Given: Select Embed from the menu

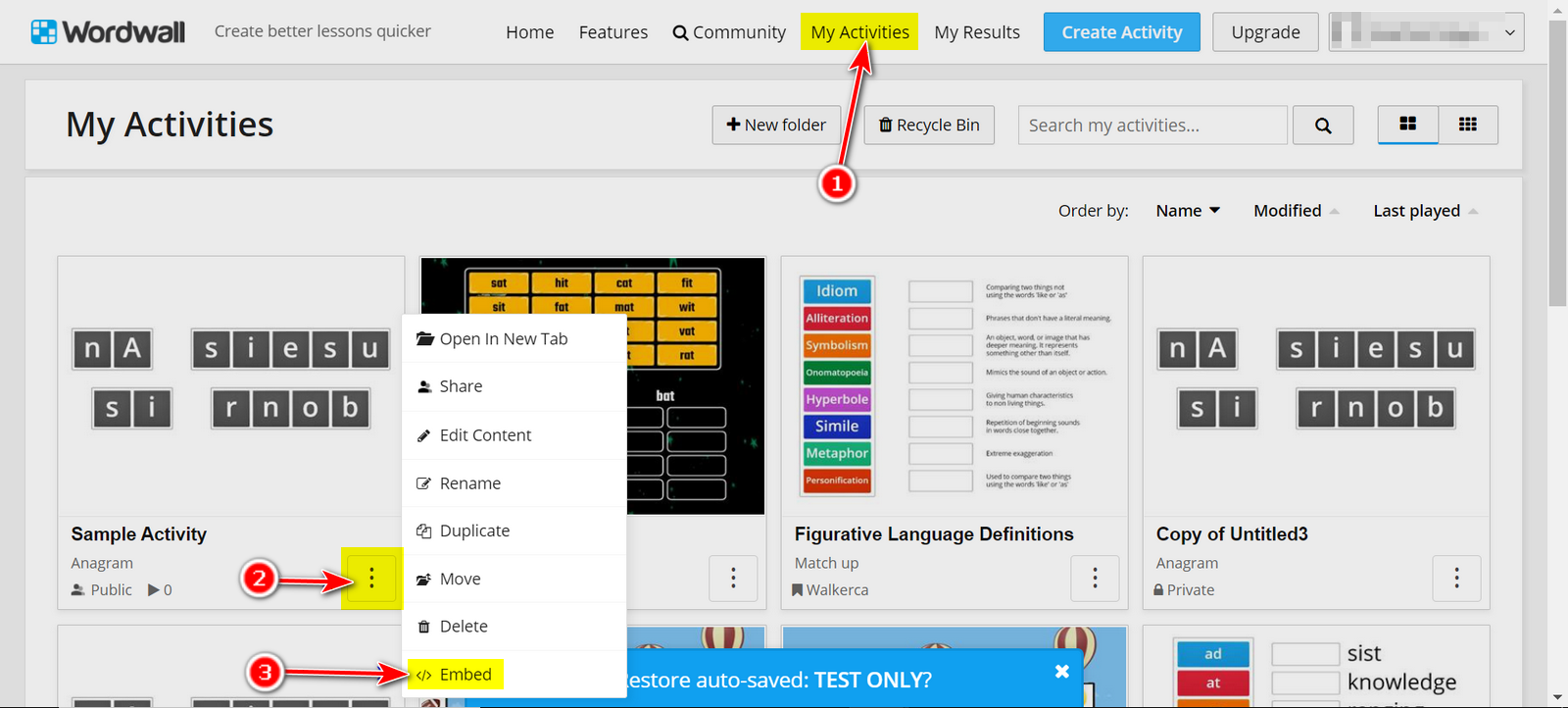Looking at the screenshot, I should 514,675.
